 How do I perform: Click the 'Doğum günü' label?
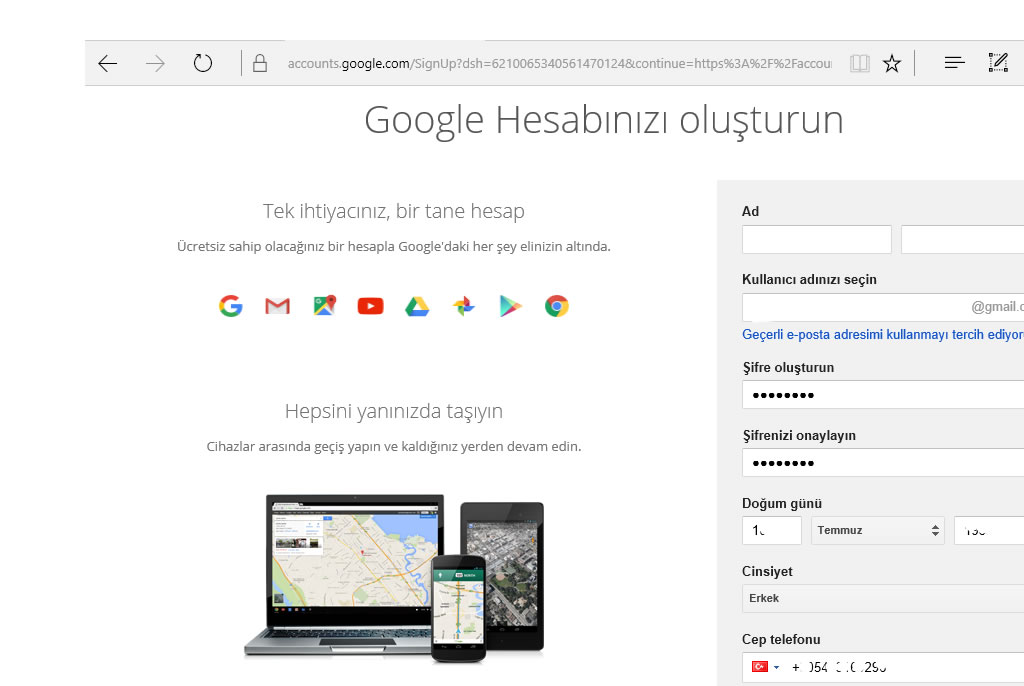(782, 504)
